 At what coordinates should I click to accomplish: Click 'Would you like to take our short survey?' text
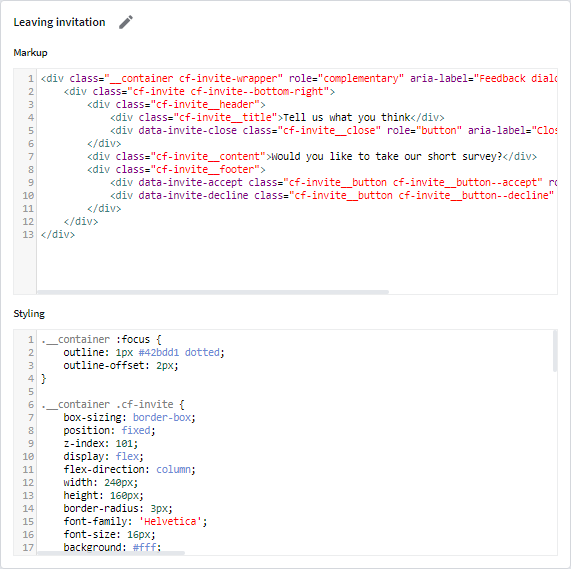click(387, 157)
